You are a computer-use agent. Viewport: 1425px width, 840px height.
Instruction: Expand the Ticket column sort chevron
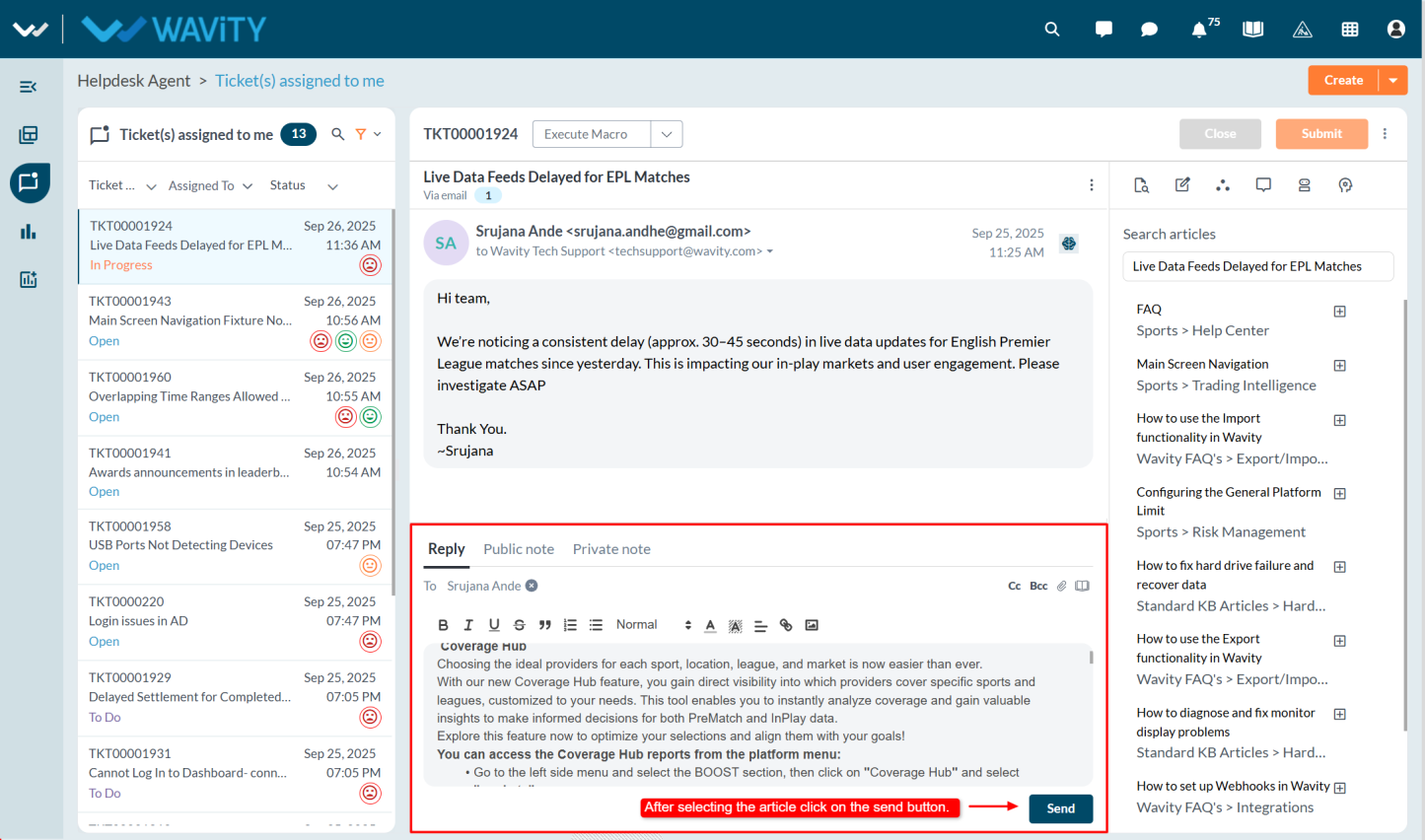151,186
